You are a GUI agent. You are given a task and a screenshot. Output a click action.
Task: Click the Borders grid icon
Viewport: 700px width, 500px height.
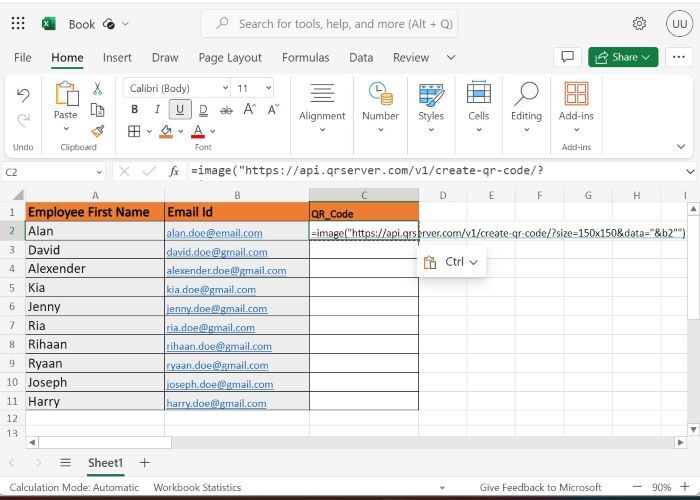[134, 131]
